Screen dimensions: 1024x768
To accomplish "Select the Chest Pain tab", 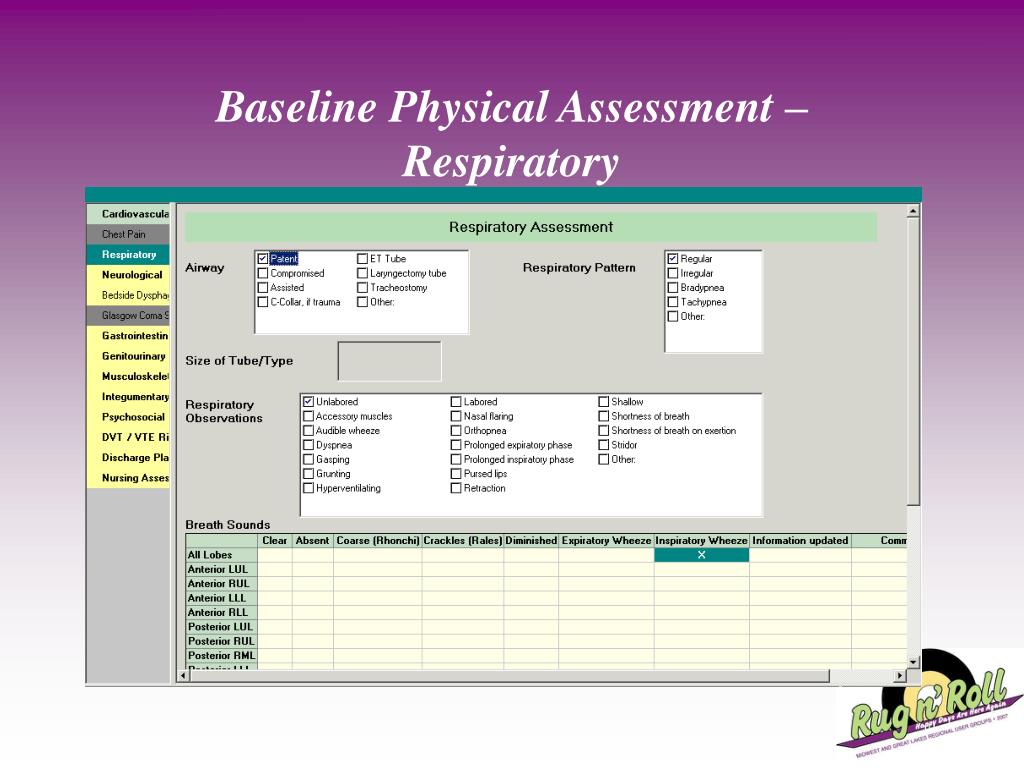I will tap(128, 234).
